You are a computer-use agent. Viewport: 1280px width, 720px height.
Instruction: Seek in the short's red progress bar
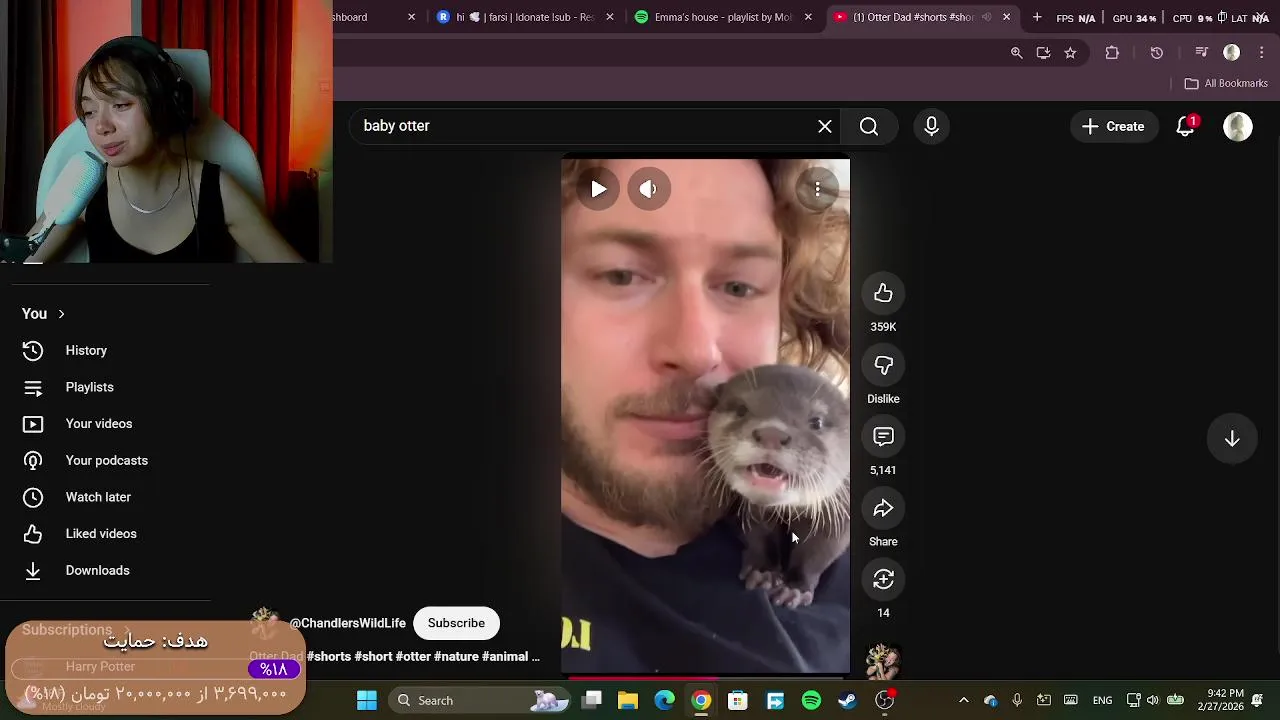click(x=705, y=677)
